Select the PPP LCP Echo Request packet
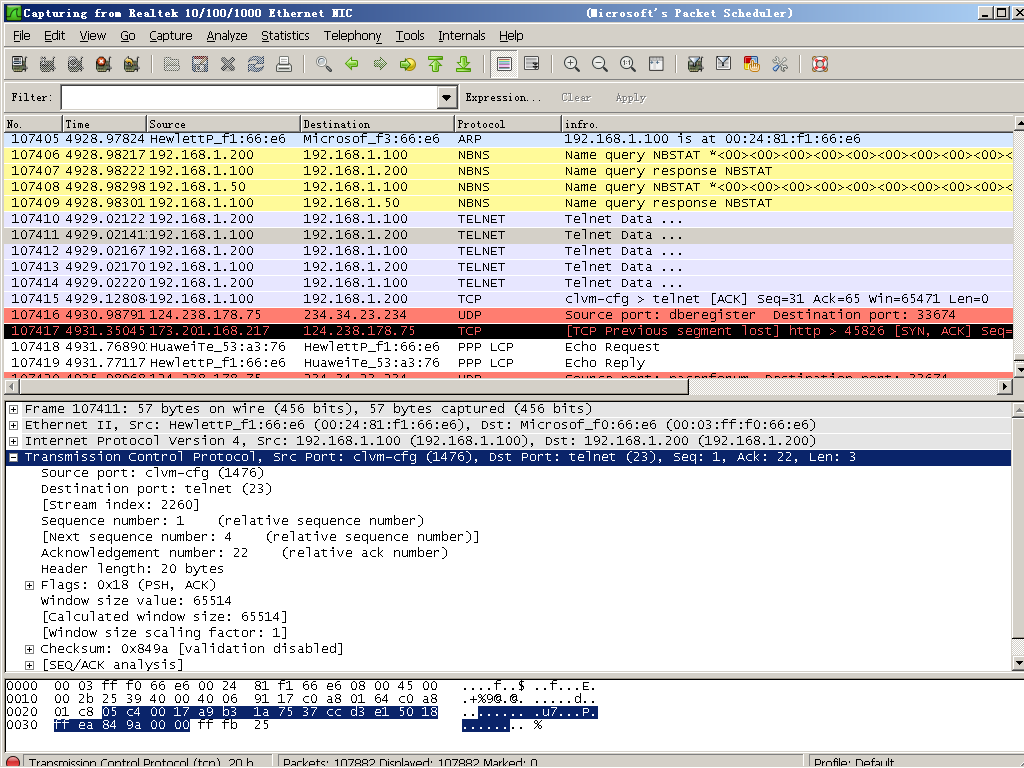 [x=509, y=347]
